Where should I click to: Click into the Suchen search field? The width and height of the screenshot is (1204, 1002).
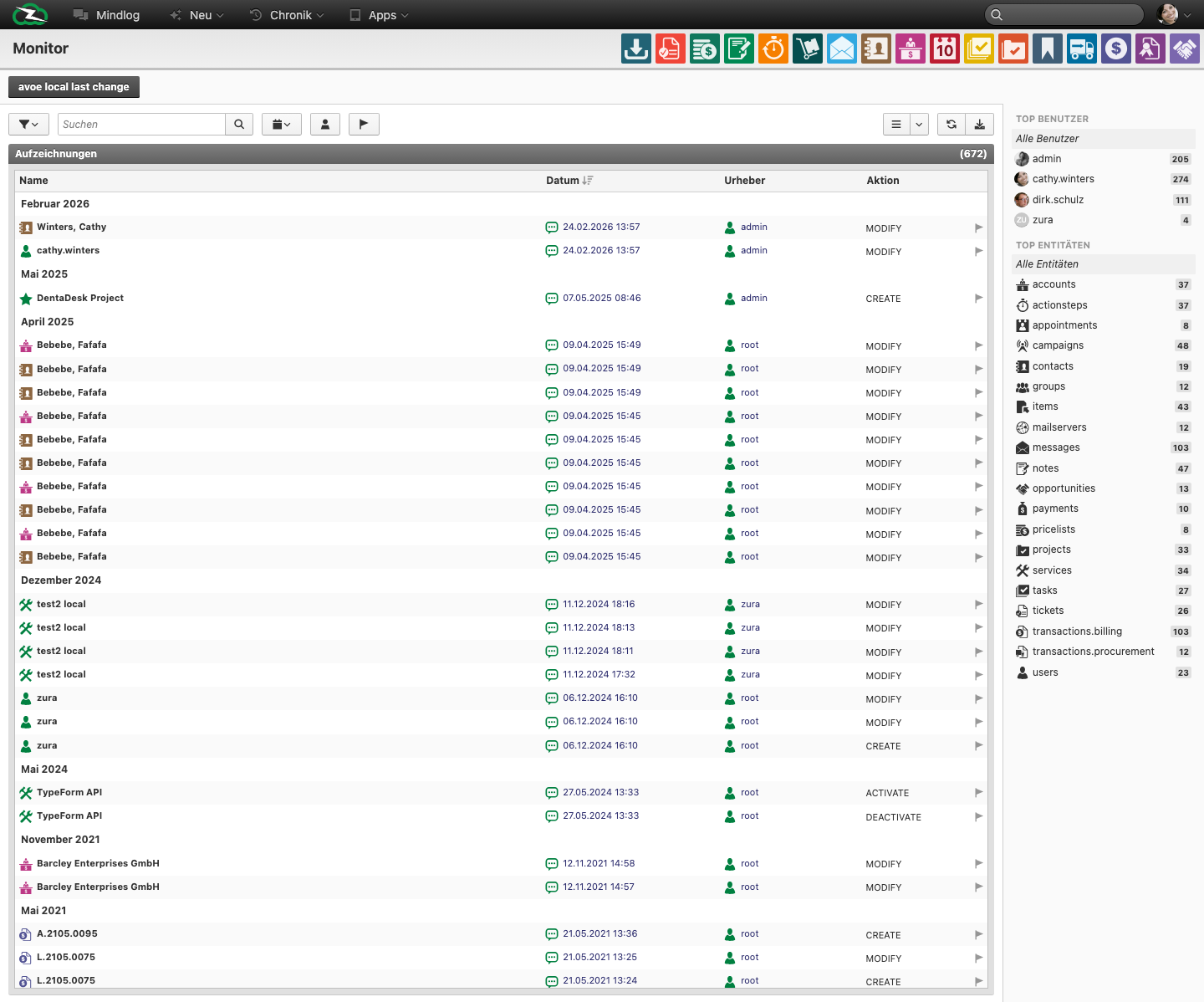[x=141, y=124]
